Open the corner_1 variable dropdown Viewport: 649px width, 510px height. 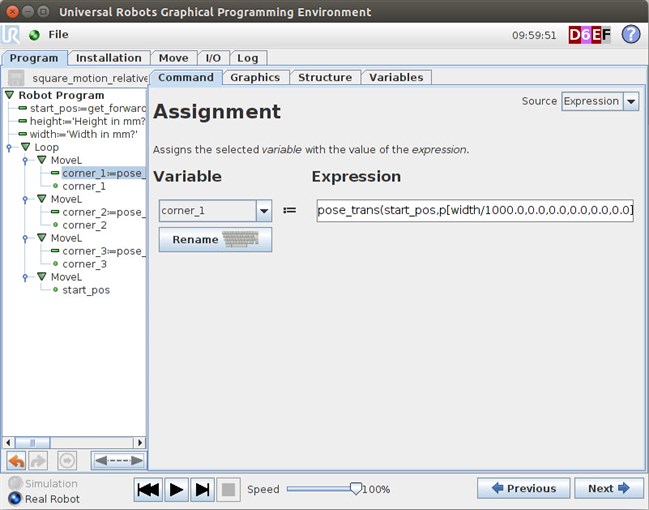264,211
